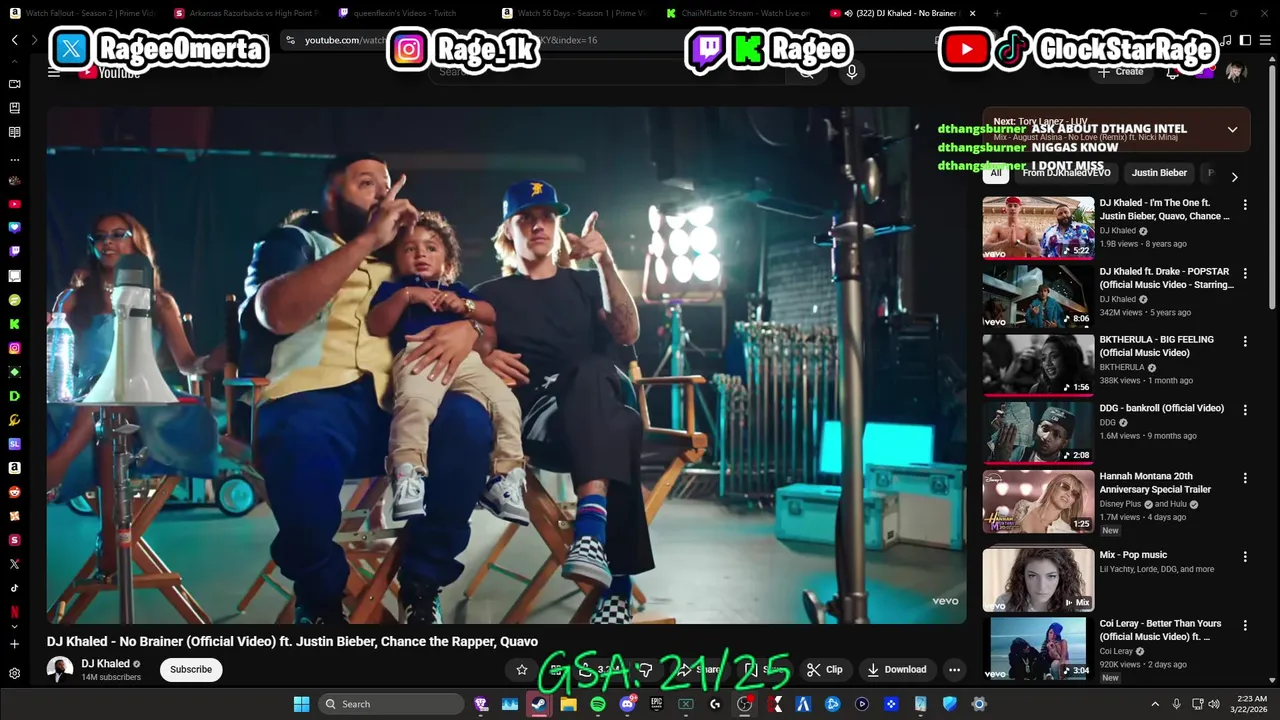Open a new browser tab with plus
The image size is (1280, 720).
(x=998, y=13)
